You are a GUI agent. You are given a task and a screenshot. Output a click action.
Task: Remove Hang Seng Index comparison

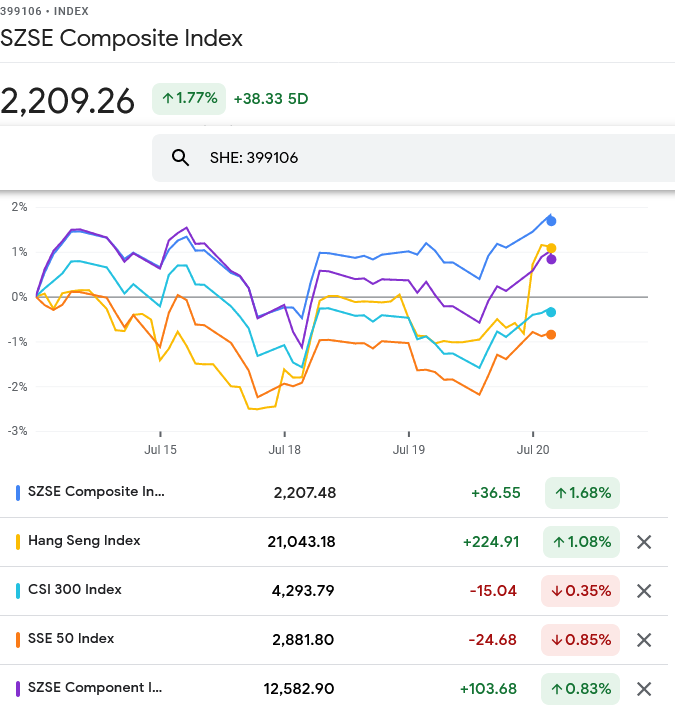pos(644,542)
